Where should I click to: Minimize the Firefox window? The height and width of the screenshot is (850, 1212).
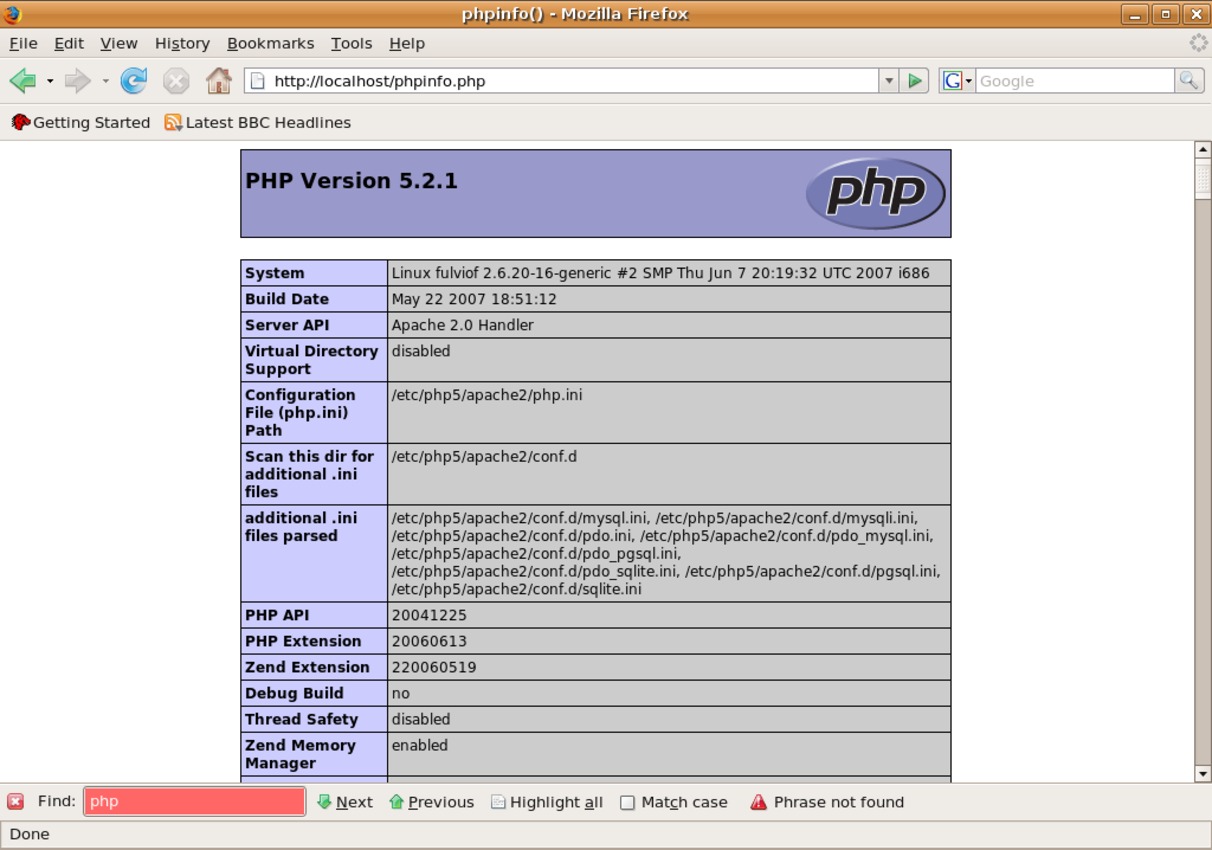(x=1134, y=14)
